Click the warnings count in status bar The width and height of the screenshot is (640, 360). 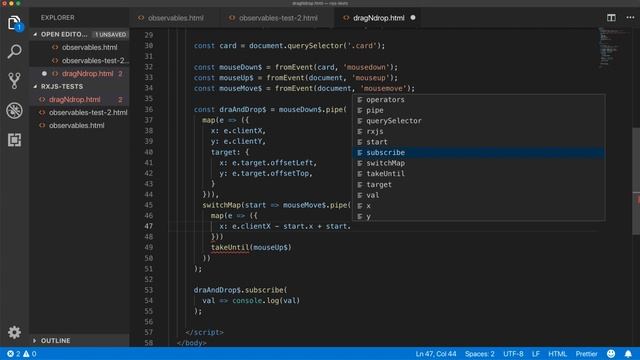[x=29, y=354]
